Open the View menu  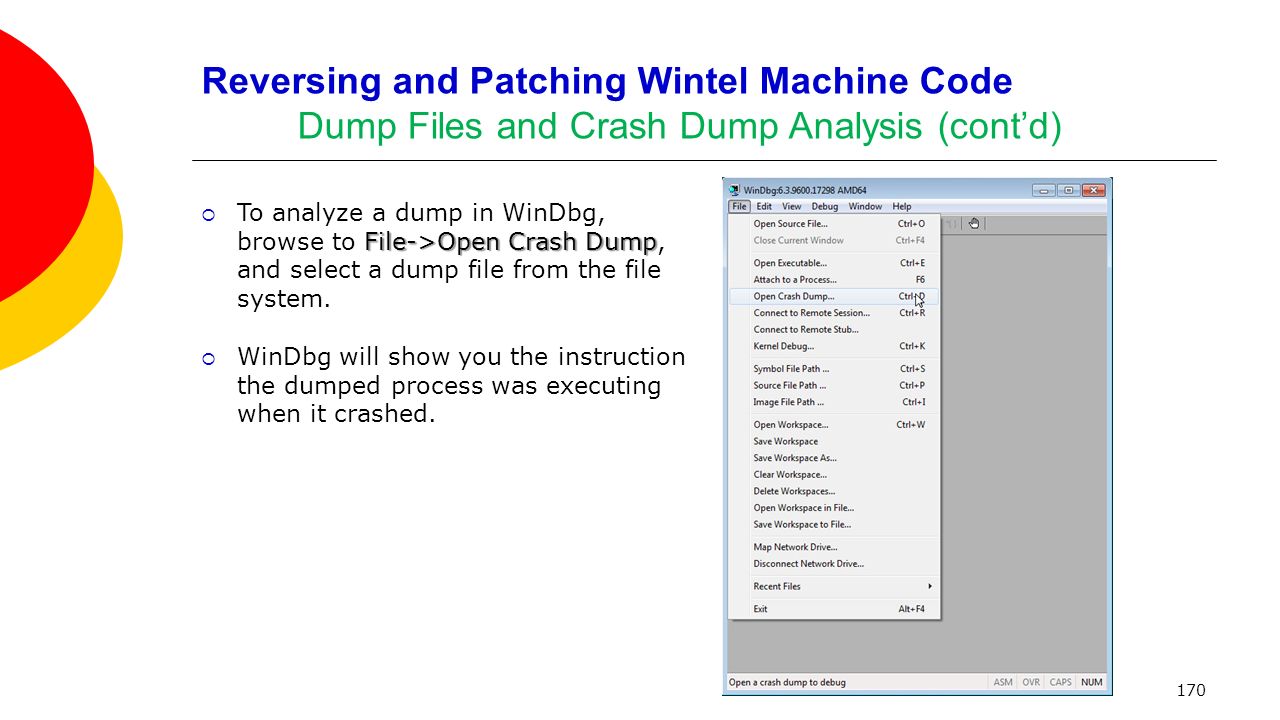(791, 207)
